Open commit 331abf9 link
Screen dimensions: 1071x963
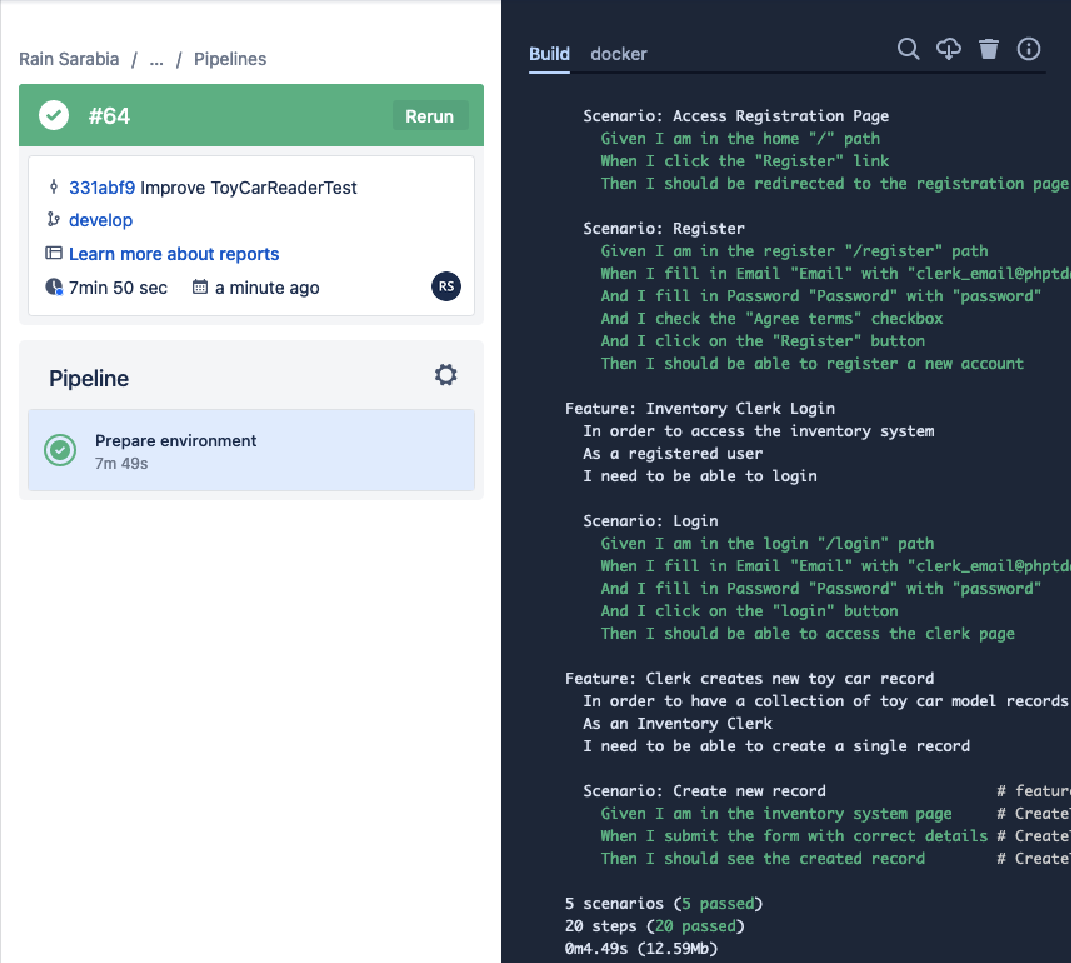tap(102, 188)
